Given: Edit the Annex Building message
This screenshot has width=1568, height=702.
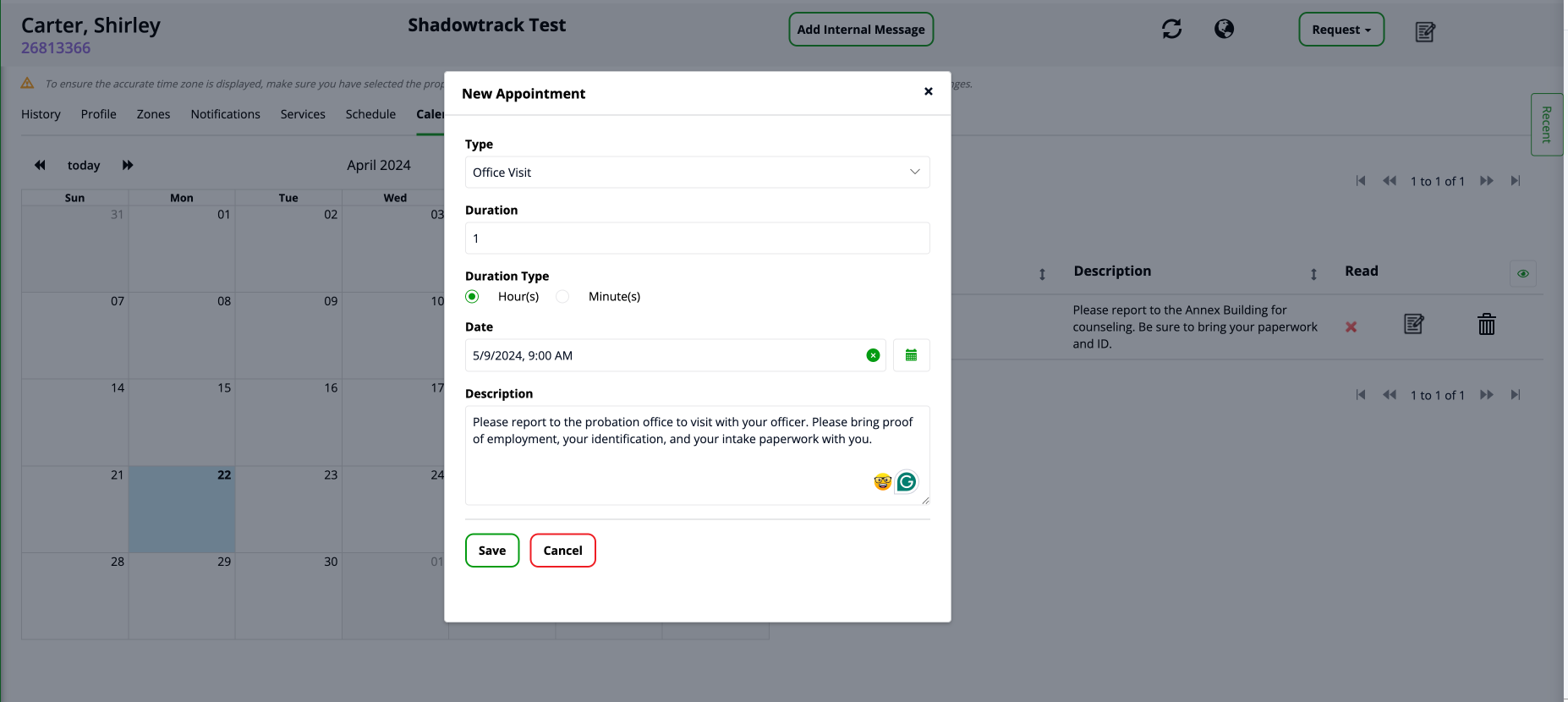Looking at the screenshot, I should pos(1413,324).
